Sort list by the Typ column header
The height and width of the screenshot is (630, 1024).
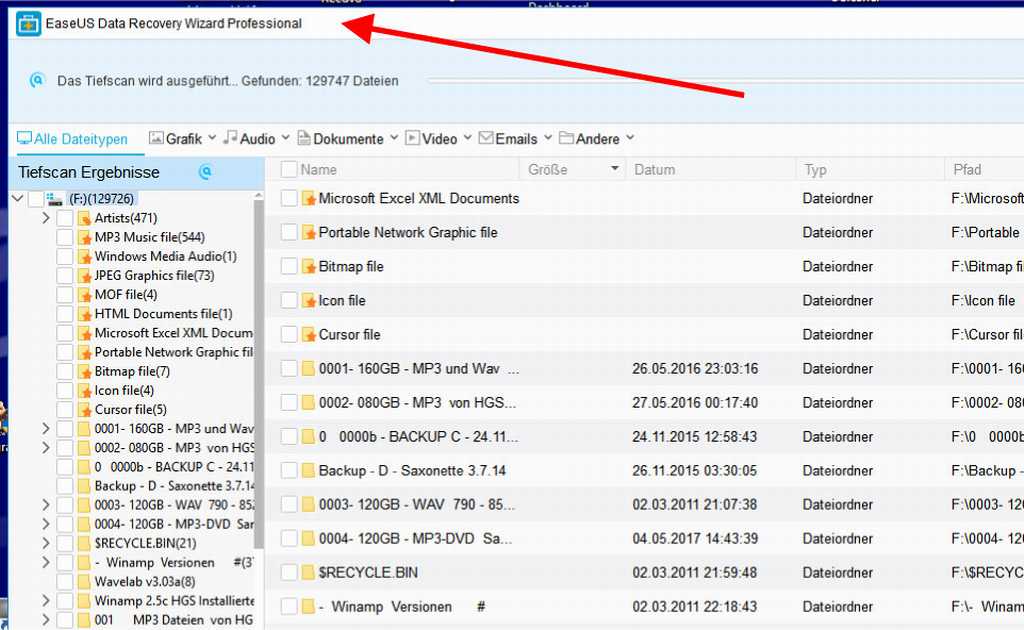816,170
